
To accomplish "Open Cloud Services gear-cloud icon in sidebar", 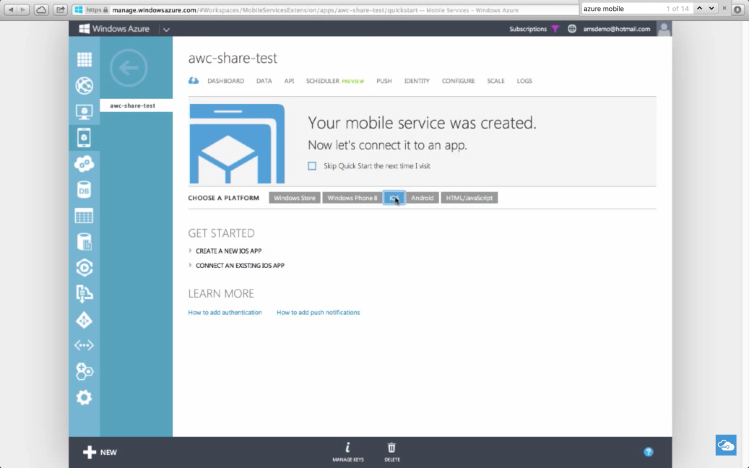I will click(84, 164).
